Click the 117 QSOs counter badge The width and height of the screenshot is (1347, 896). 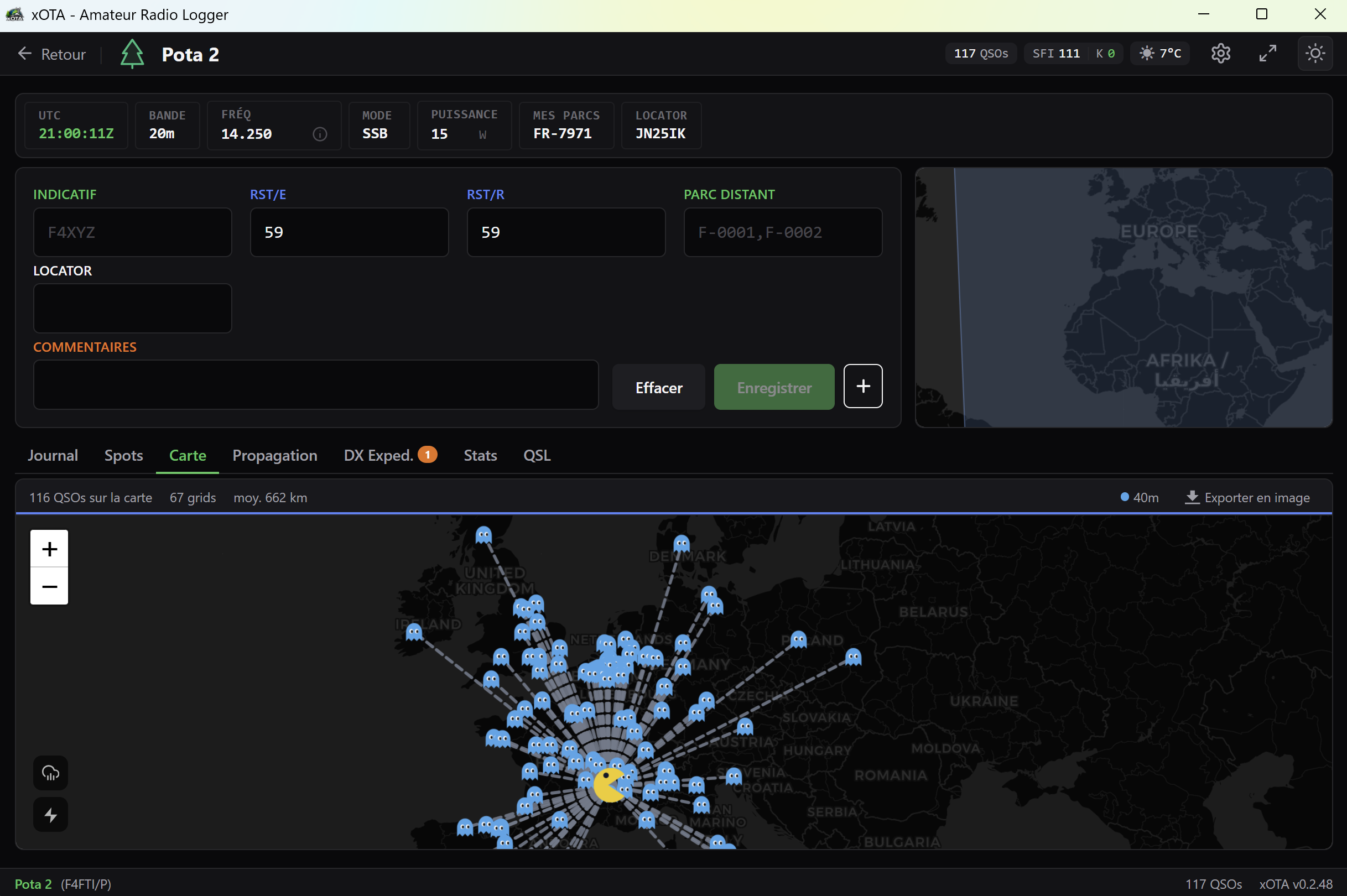[981, 54]
